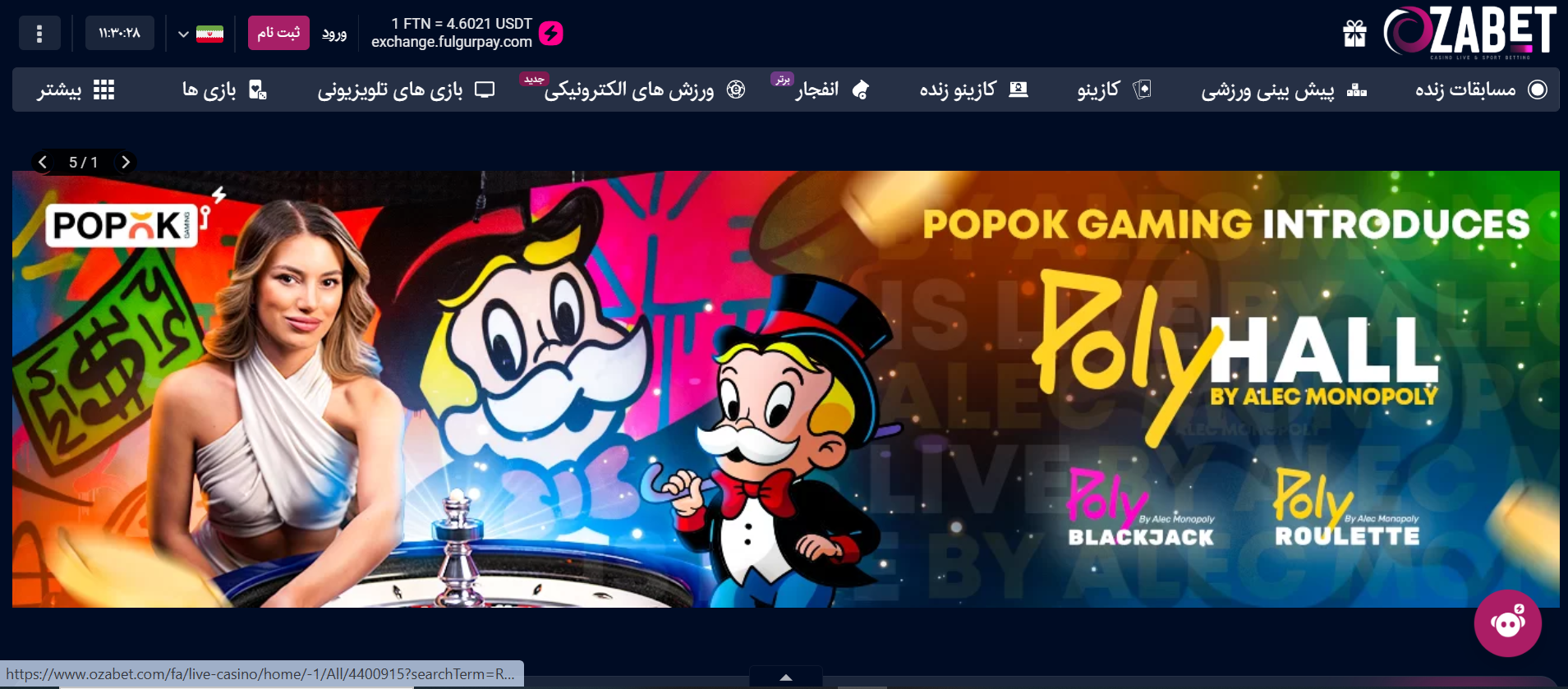Viewport: 1568px width, 689px height.
Task: Click the Poly Blackjack logo on banner
Action: click(1141, 508)
